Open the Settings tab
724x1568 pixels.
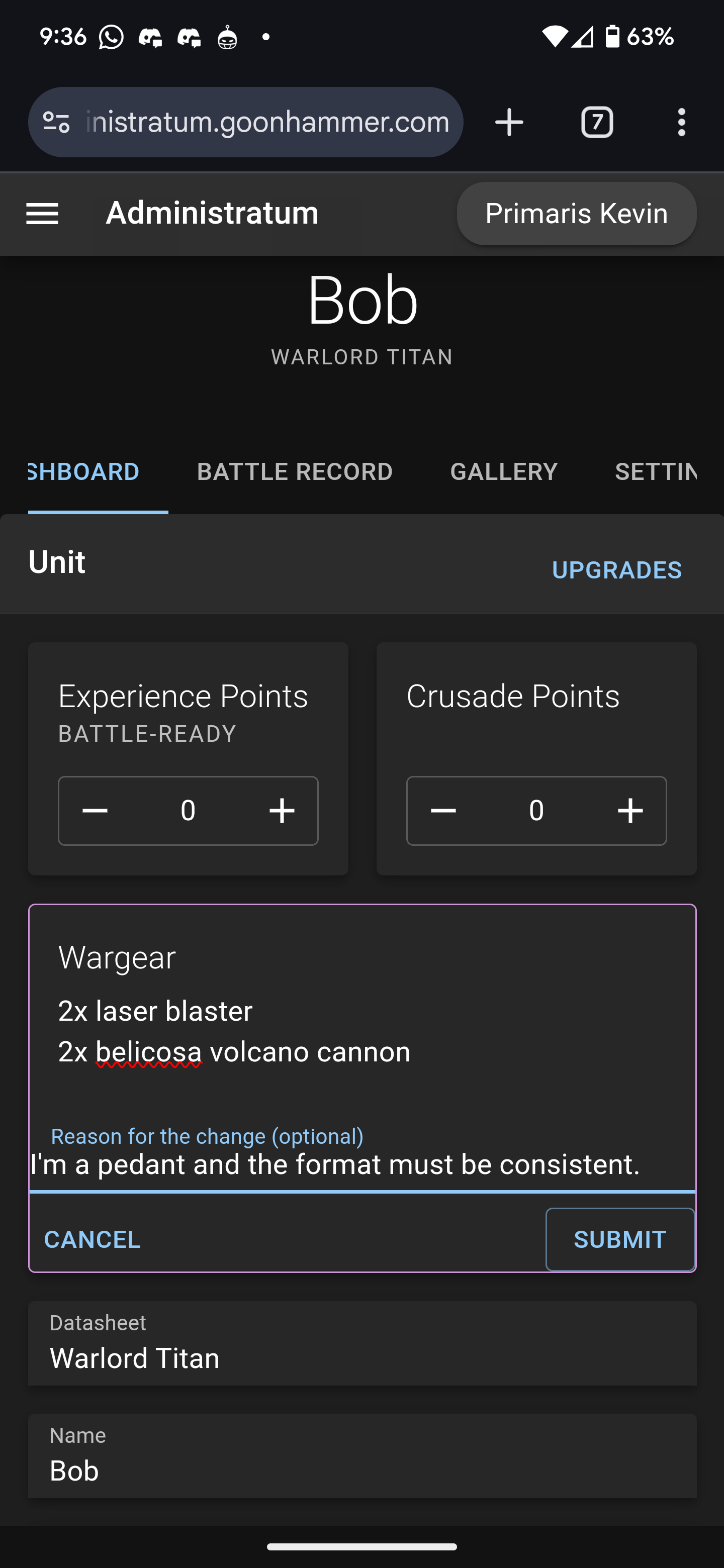(x=655, y=472)
